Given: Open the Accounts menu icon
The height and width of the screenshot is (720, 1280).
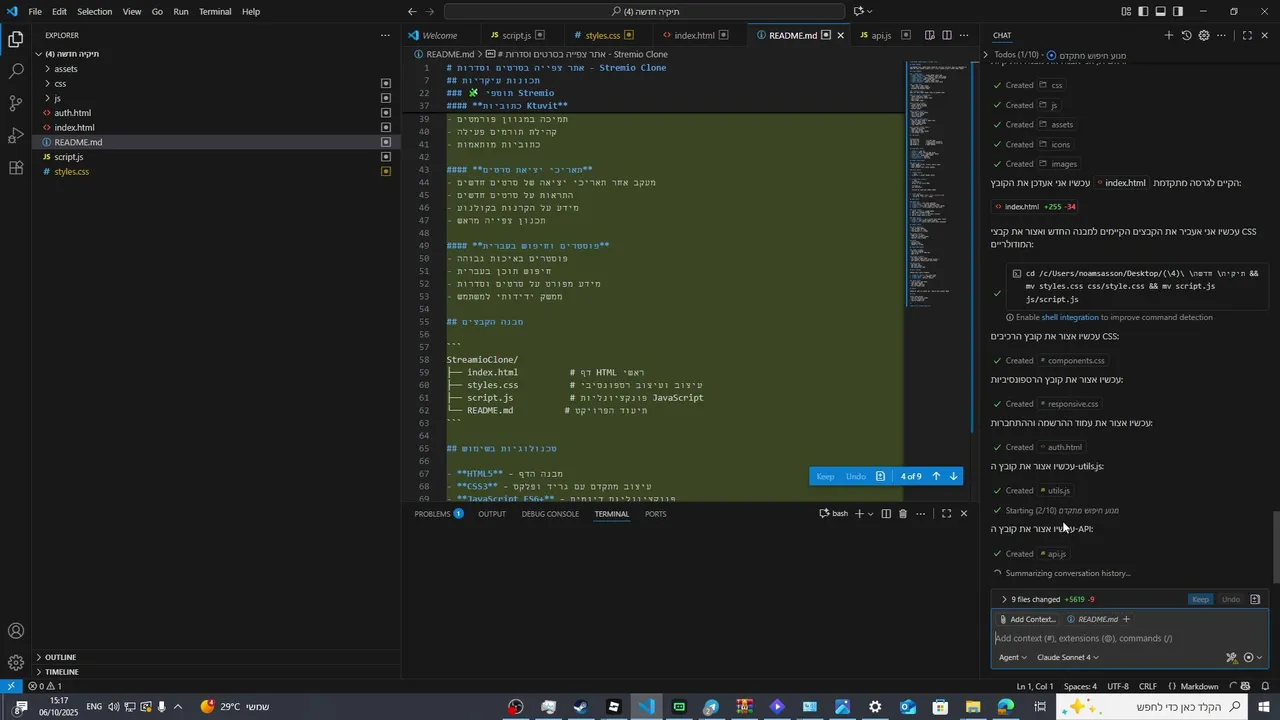Looking at the screenshot, I should tap(16, 631).
